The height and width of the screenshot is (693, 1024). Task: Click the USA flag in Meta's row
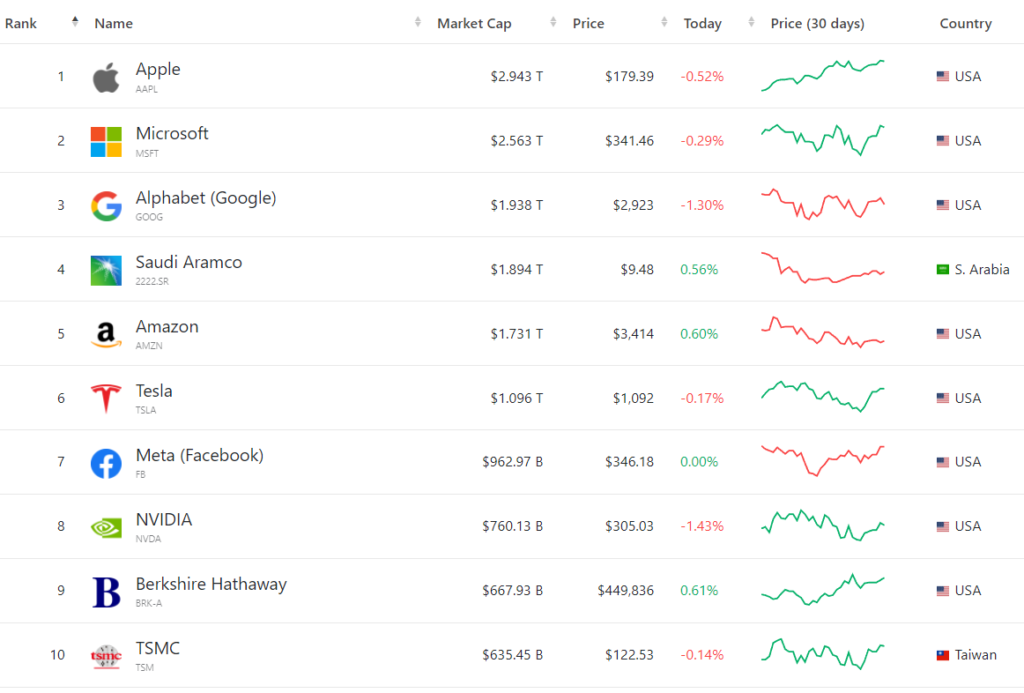click(x=942, y=462)
